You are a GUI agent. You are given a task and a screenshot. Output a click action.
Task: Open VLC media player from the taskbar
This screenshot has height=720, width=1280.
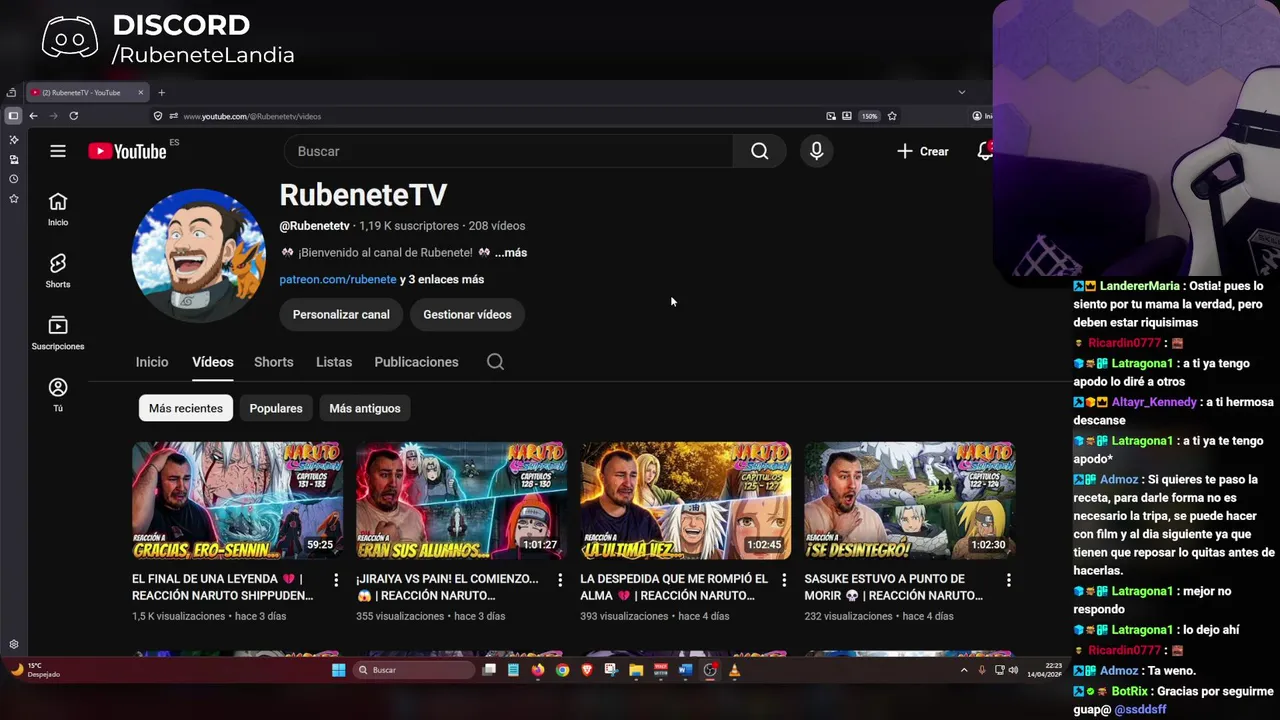(734, 670)
